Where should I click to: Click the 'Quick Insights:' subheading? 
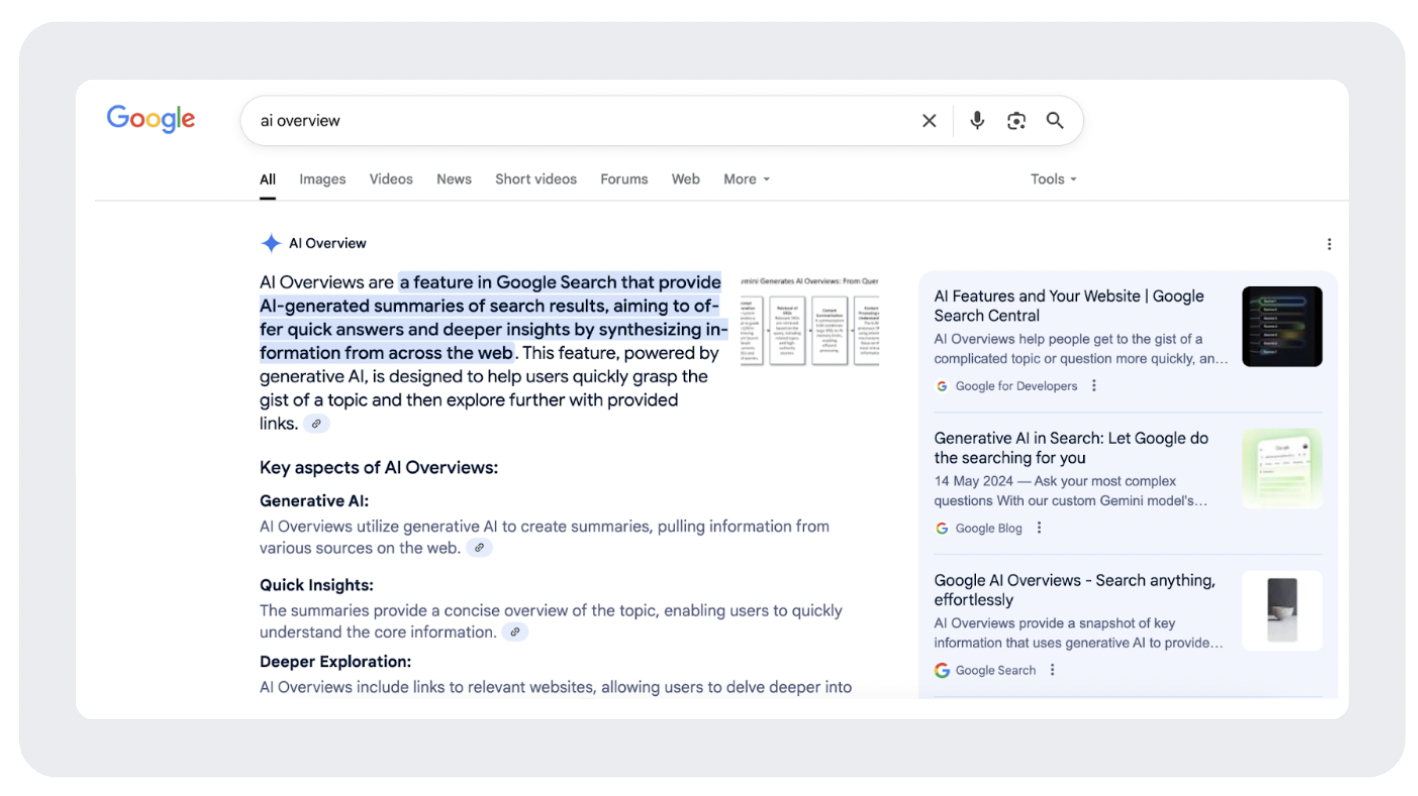tap(317, 585)
